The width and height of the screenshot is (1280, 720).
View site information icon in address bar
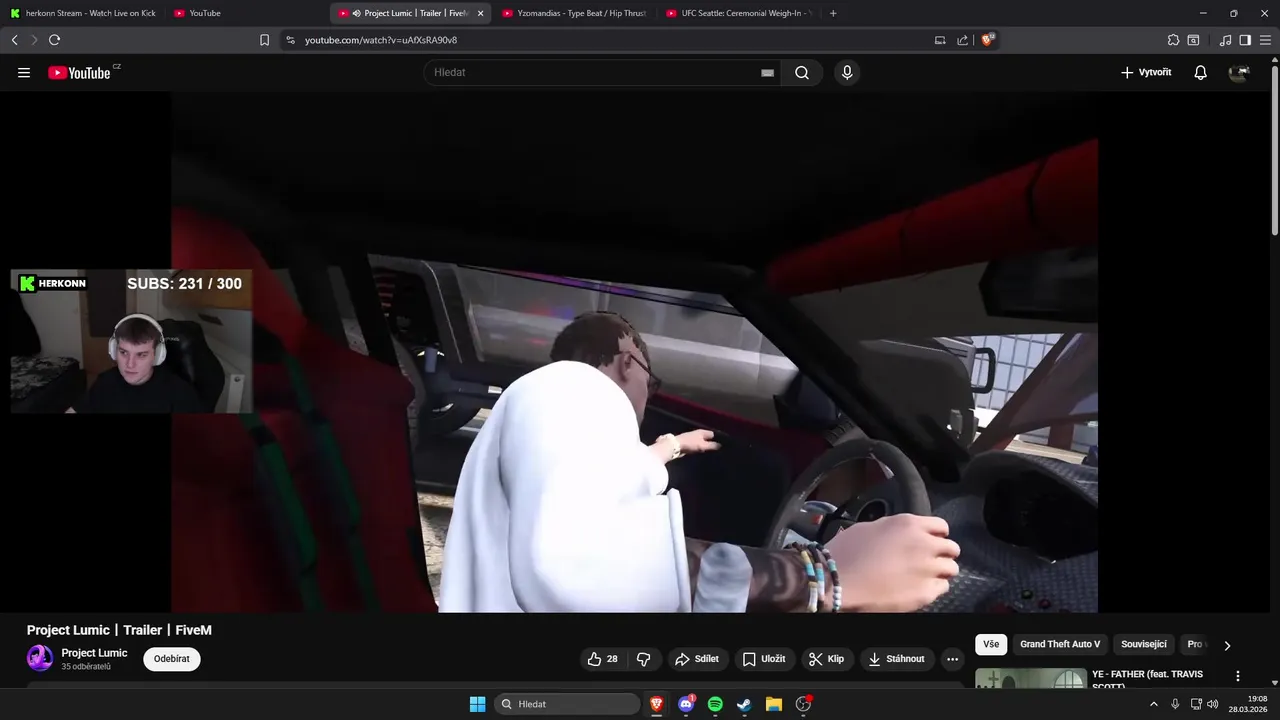pyautogui.click(x=290, y=40)
